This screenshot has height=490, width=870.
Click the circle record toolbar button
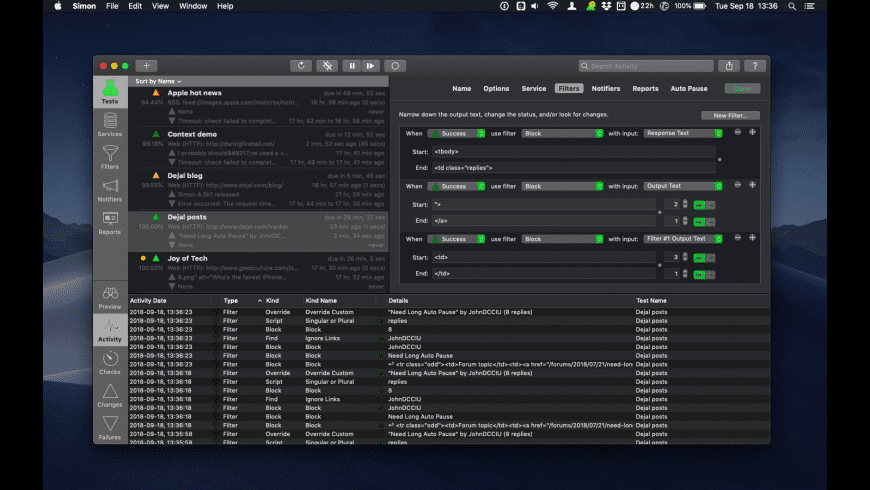(395, 65)
